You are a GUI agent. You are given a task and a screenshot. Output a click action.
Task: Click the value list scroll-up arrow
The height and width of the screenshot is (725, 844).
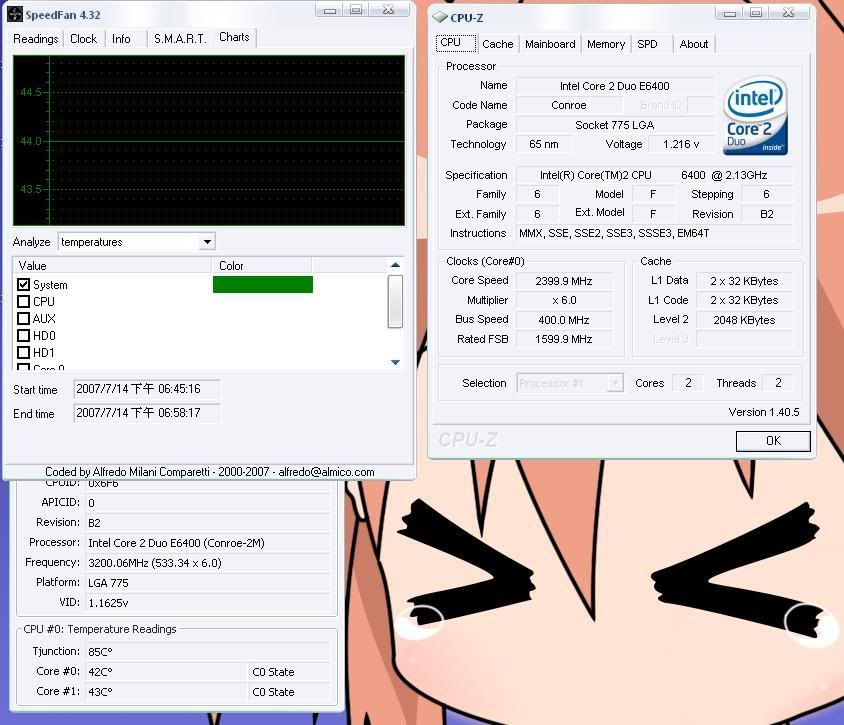tap(395, 265)
